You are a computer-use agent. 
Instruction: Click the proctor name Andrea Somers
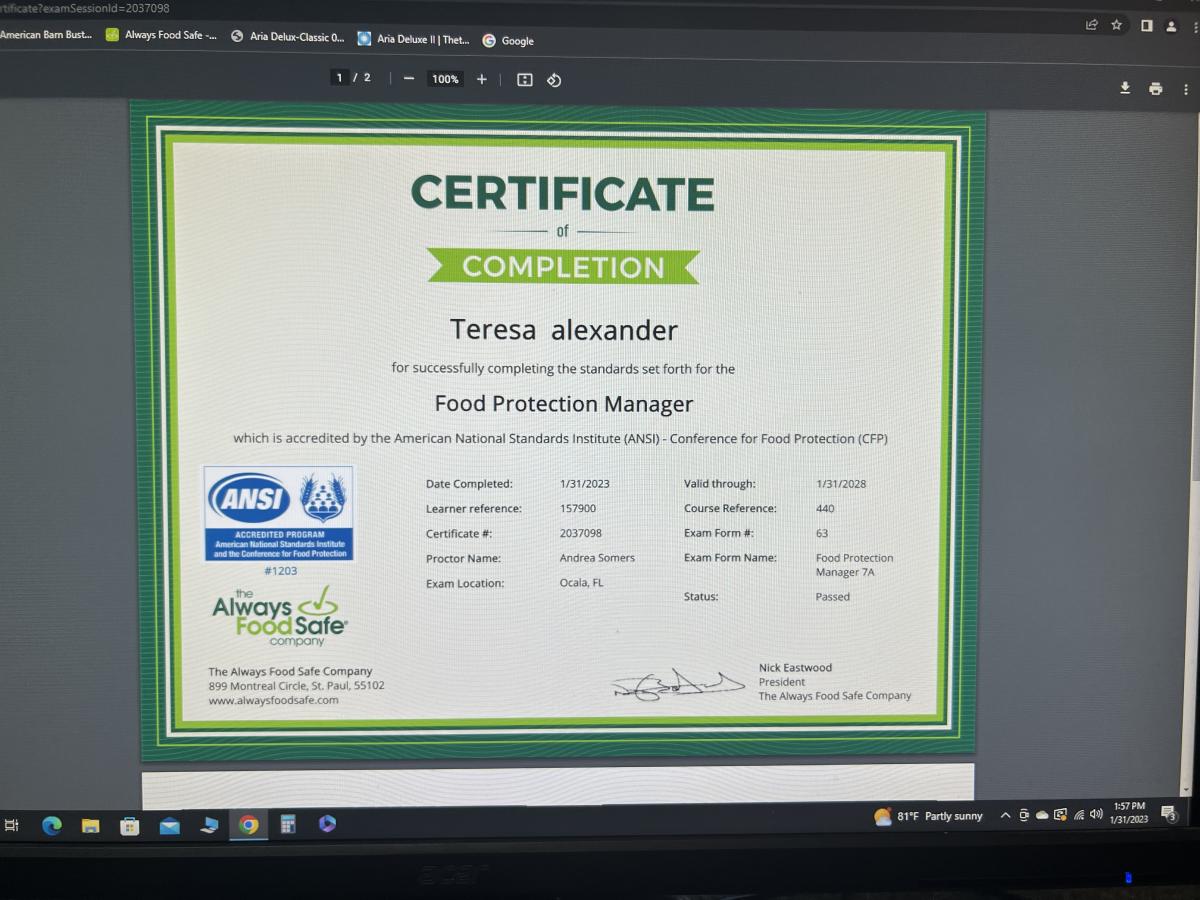click(x=597, y=558)
